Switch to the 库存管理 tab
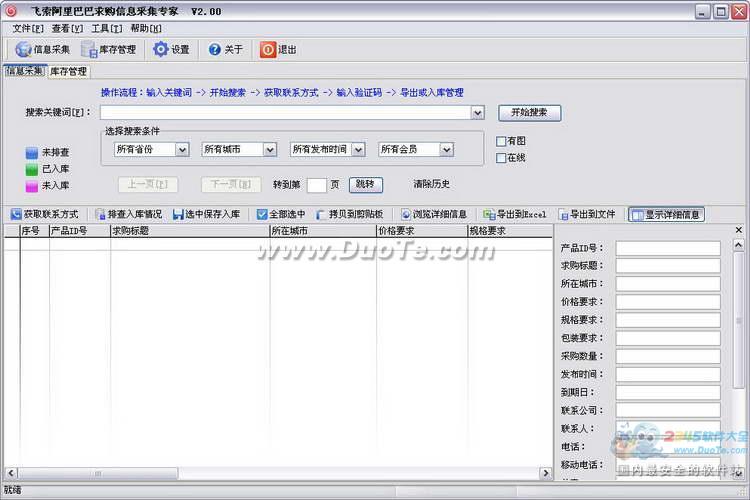 68,71
